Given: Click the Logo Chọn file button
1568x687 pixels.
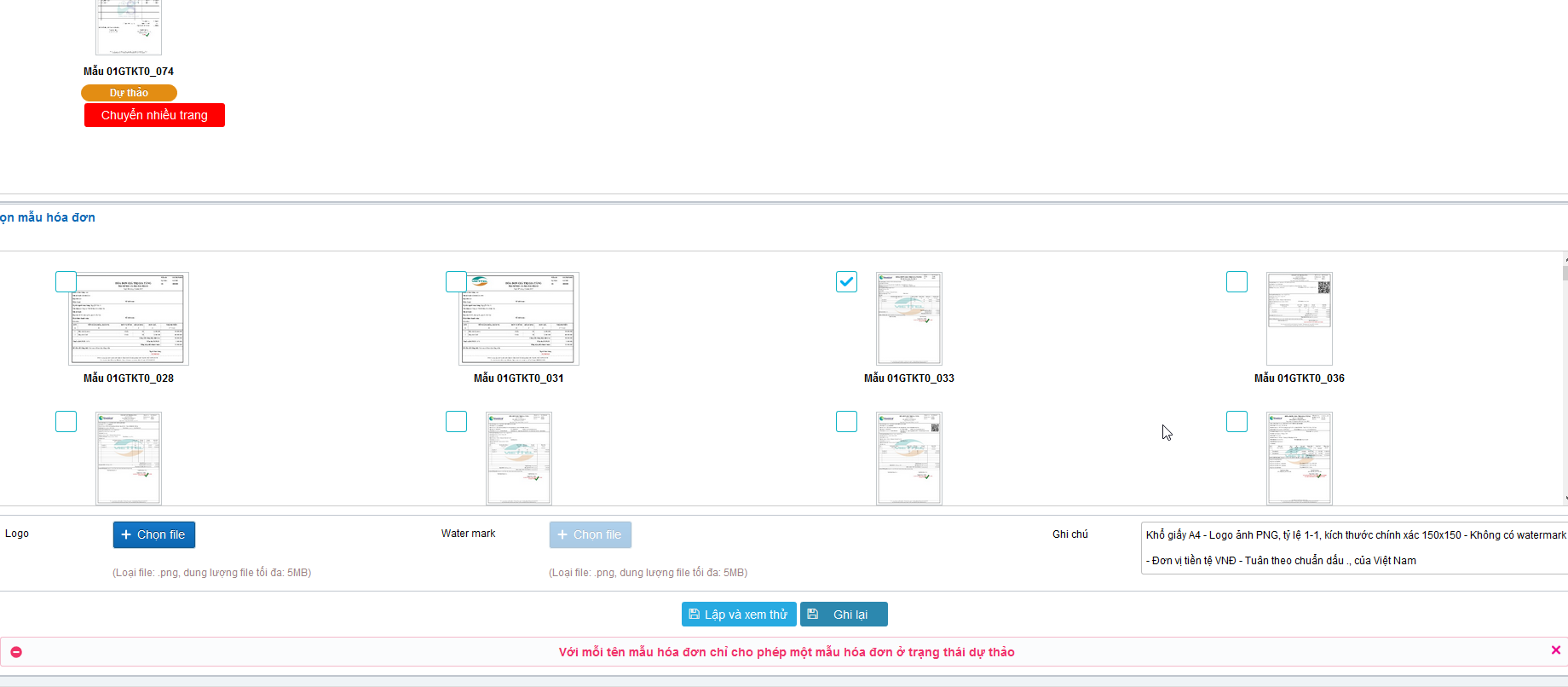Looking at the screenshot, I should 153,534.
